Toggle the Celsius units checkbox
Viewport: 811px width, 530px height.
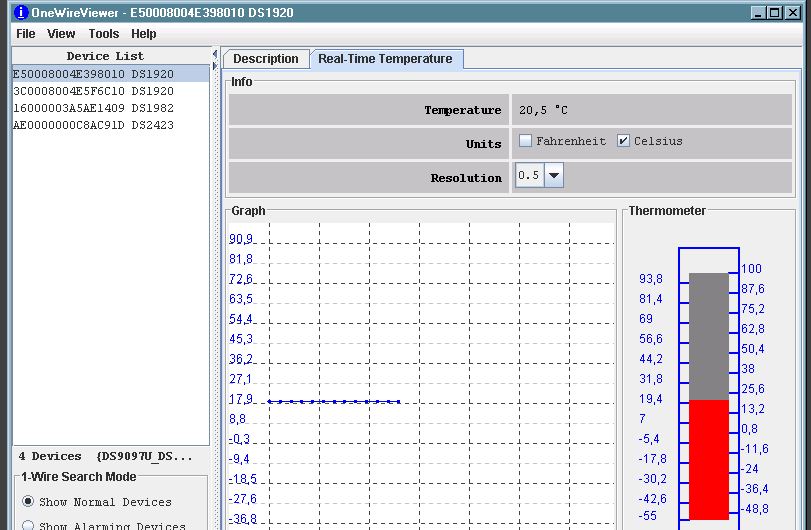(624, 141)
